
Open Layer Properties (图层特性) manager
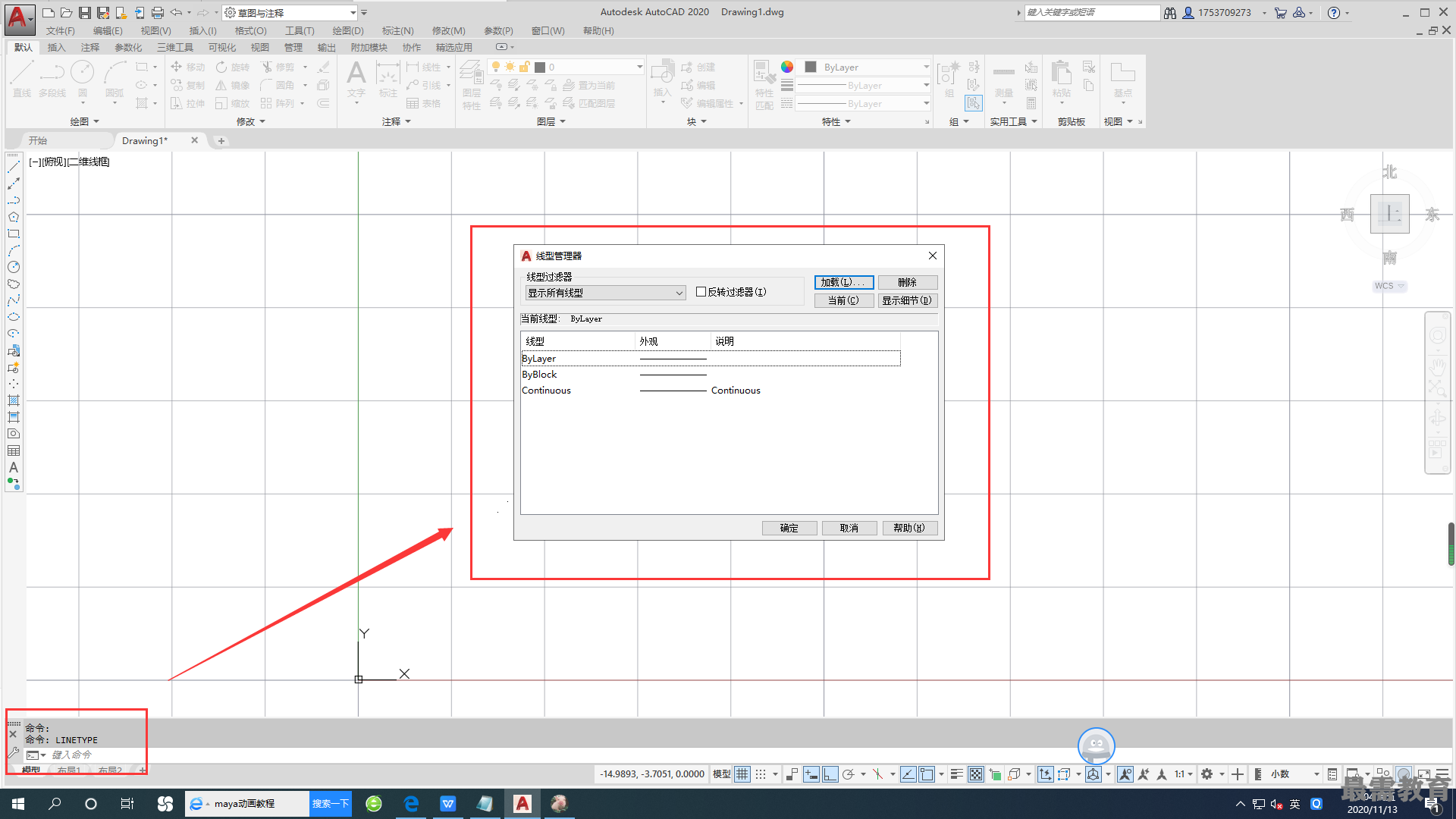[x=472, y=85]
